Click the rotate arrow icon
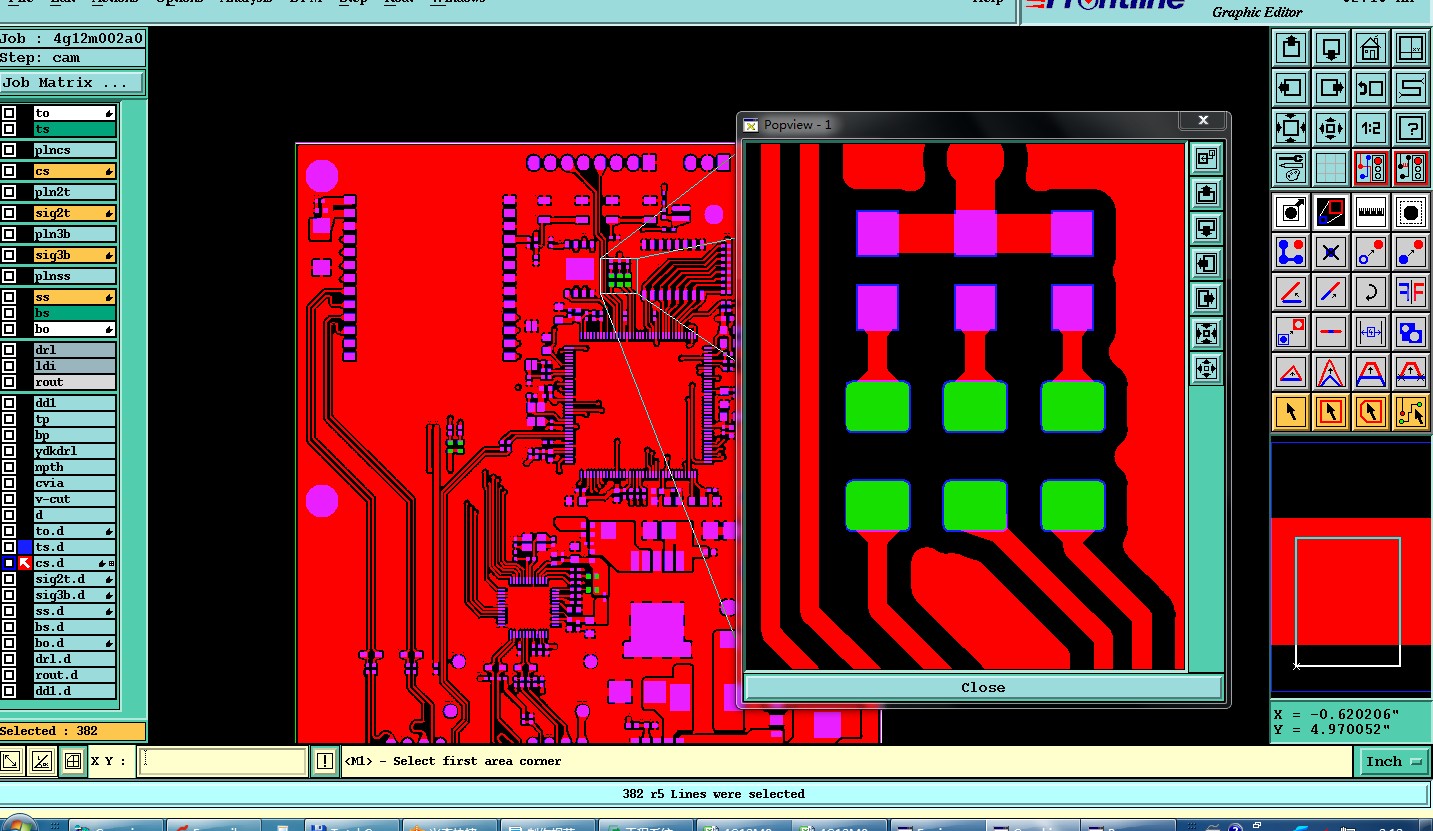The width and height of the screenshot is (1433, 831). pos(1370,292)
